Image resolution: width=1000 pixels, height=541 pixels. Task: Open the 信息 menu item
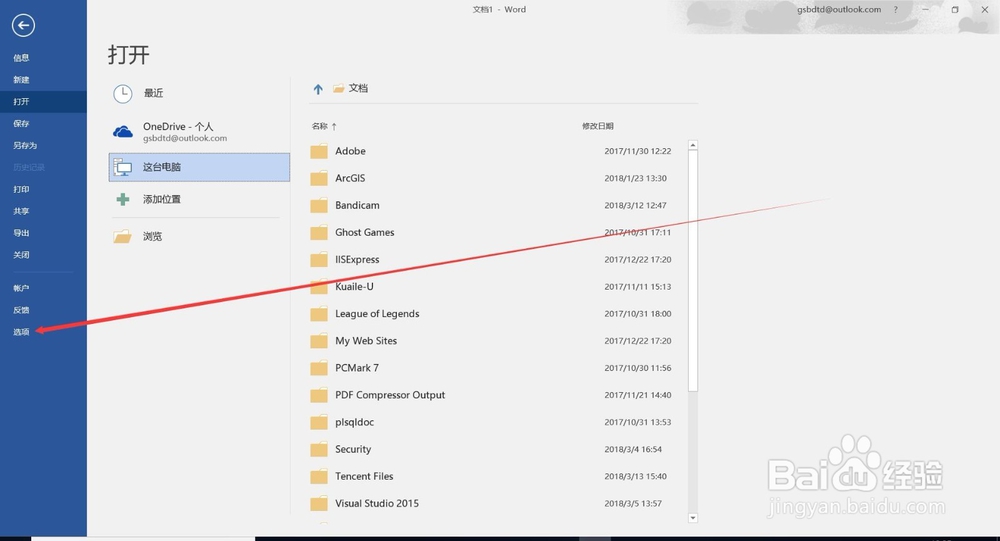click(21, 57)
